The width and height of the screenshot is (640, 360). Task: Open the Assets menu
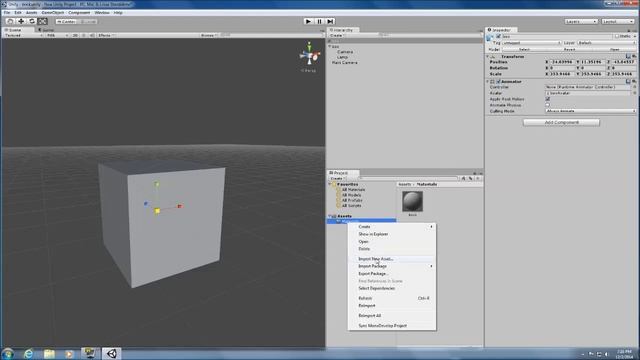[x=31, y=13]
